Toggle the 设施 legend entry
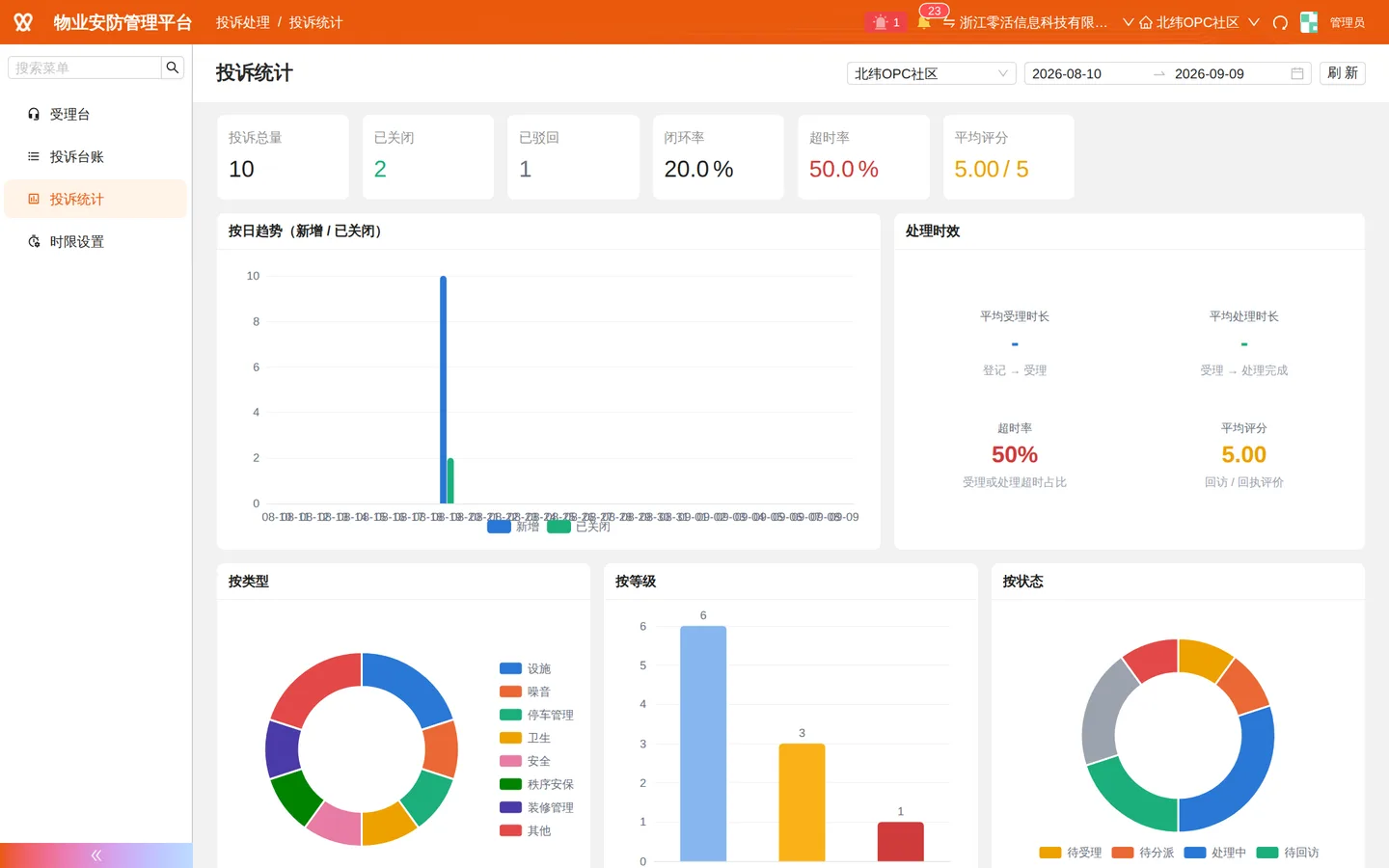 pos(525,668)
